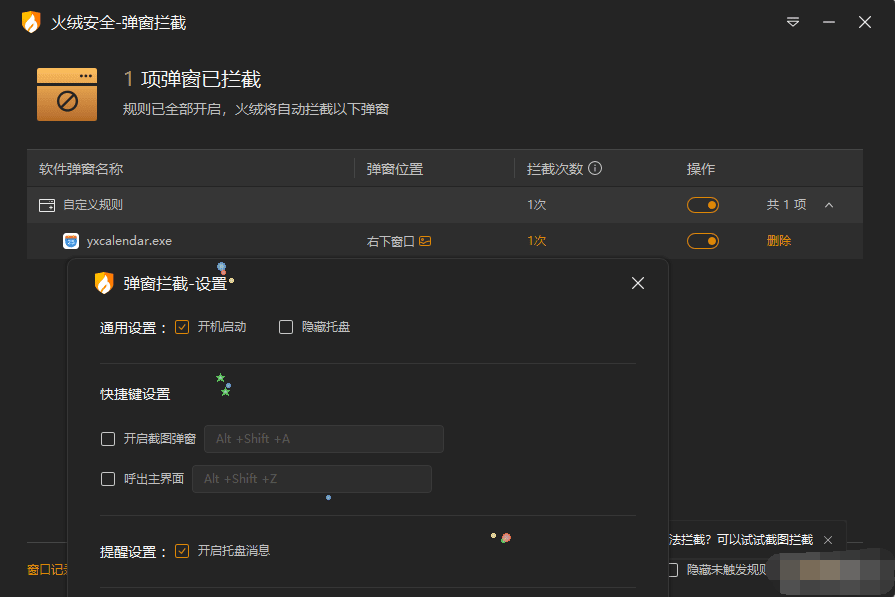Image resolution: width=895 pixels, height=597 pixels.
Task: Open the 窗口记录 link at bottom left
Action: point(47,570)
